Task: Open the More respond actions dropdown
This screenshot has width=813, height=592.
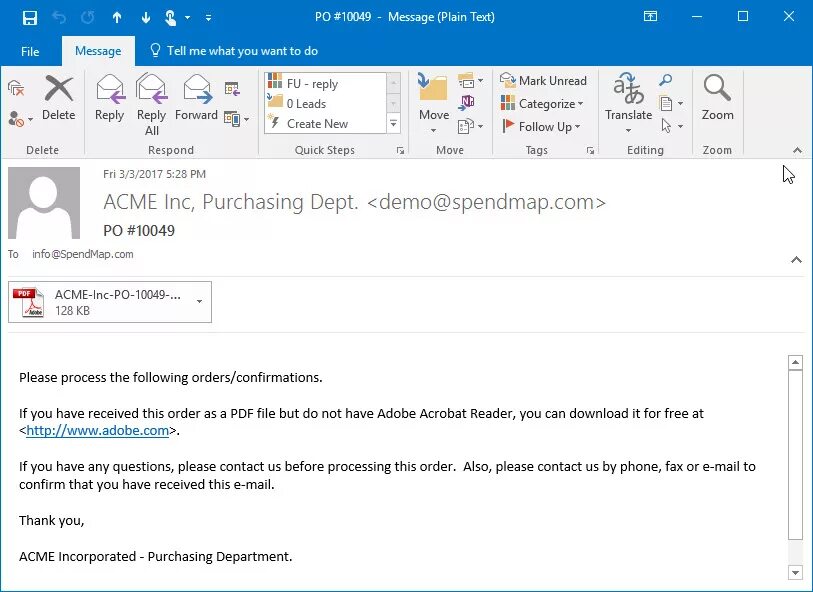Action: pos(236,119)
